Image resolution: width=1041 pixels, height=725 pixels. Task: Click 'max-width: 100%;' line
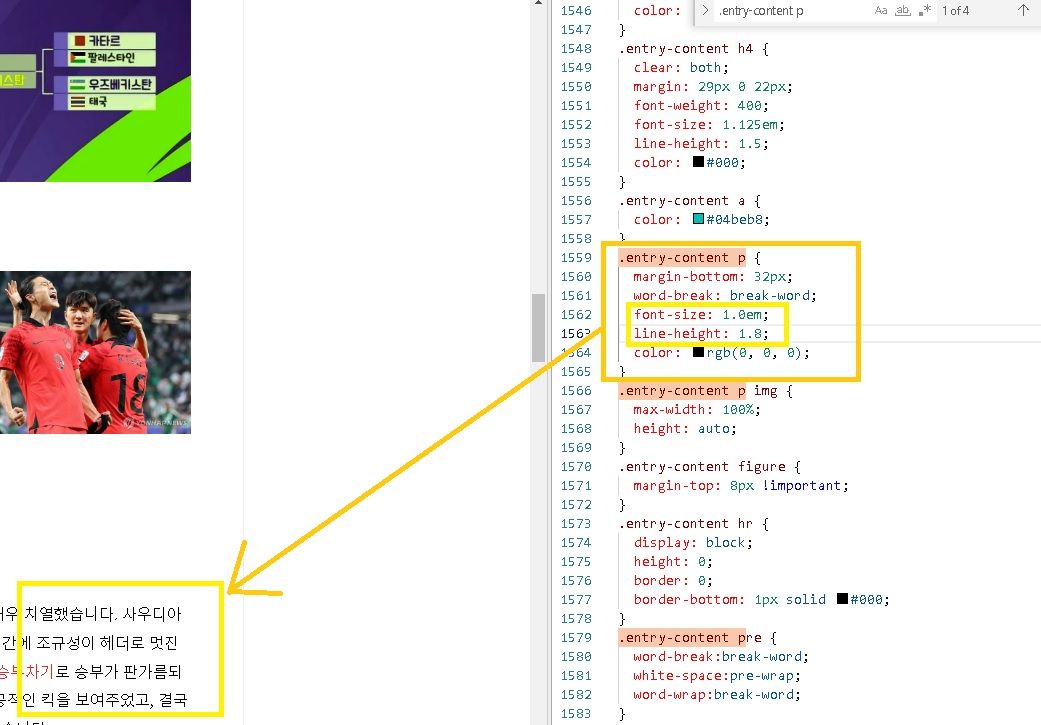tap(697, 410)
